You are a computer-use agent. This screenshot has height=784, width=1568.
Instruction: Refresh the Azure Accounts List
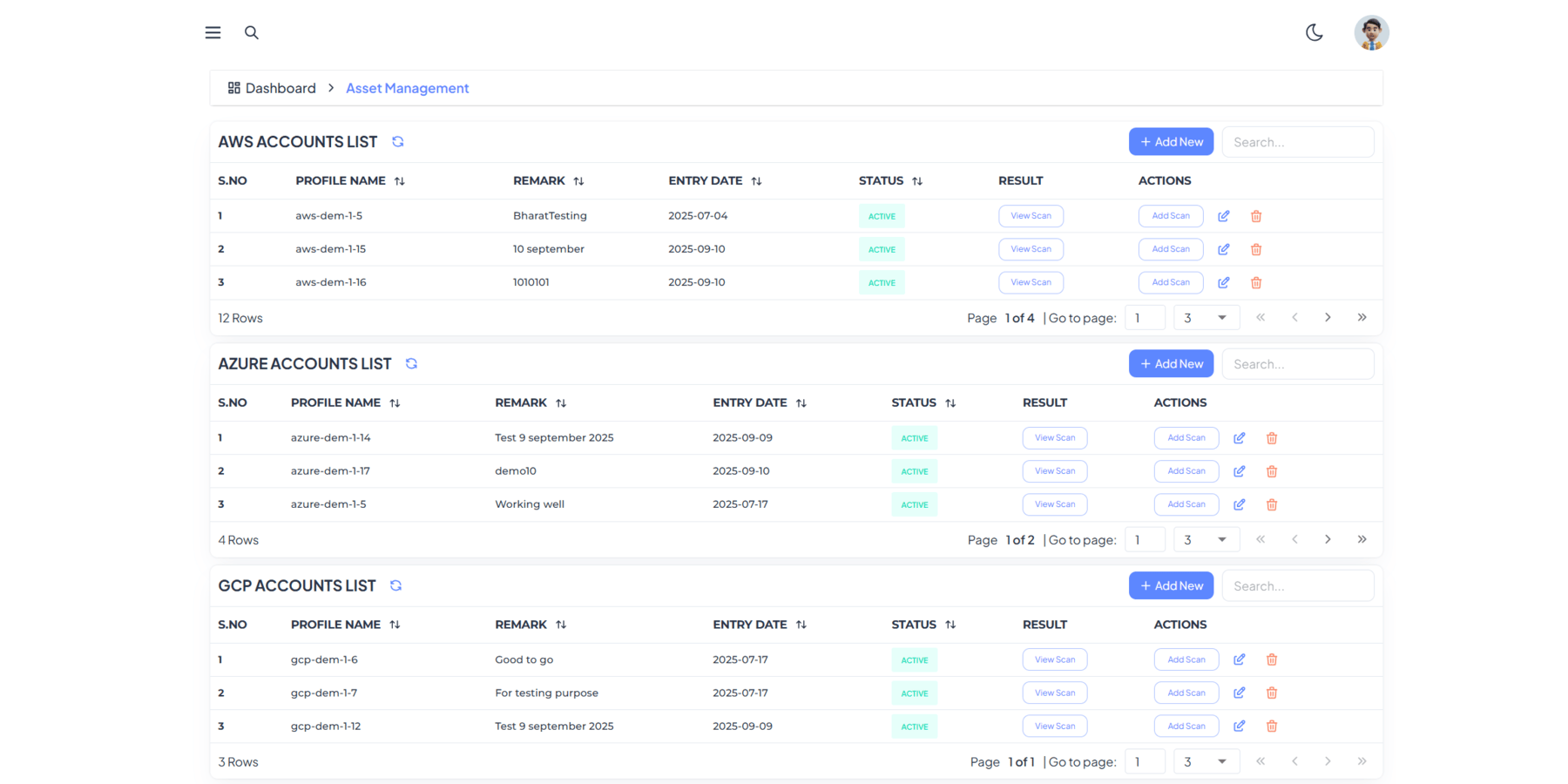point(411,363)
